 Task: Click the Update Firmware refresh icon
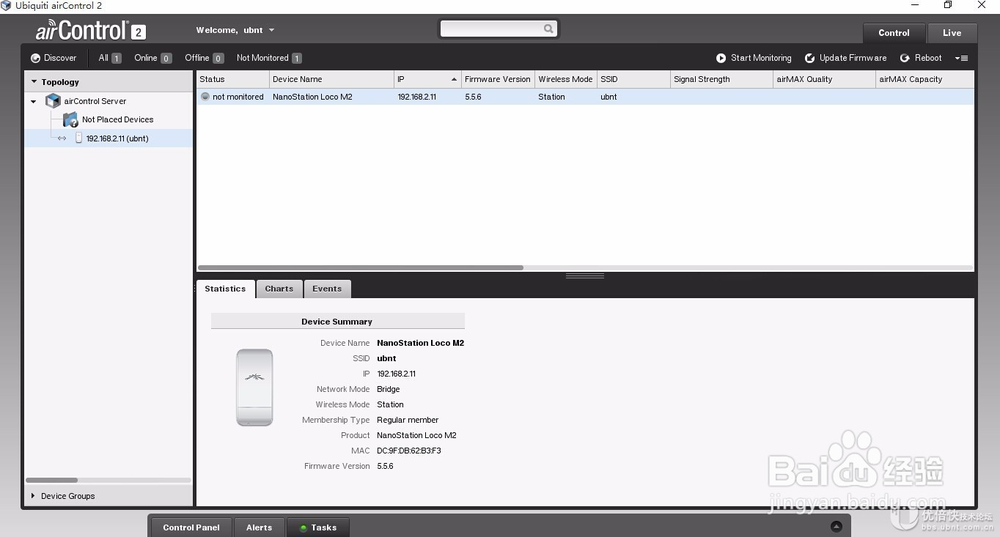[x=809, y=58]
